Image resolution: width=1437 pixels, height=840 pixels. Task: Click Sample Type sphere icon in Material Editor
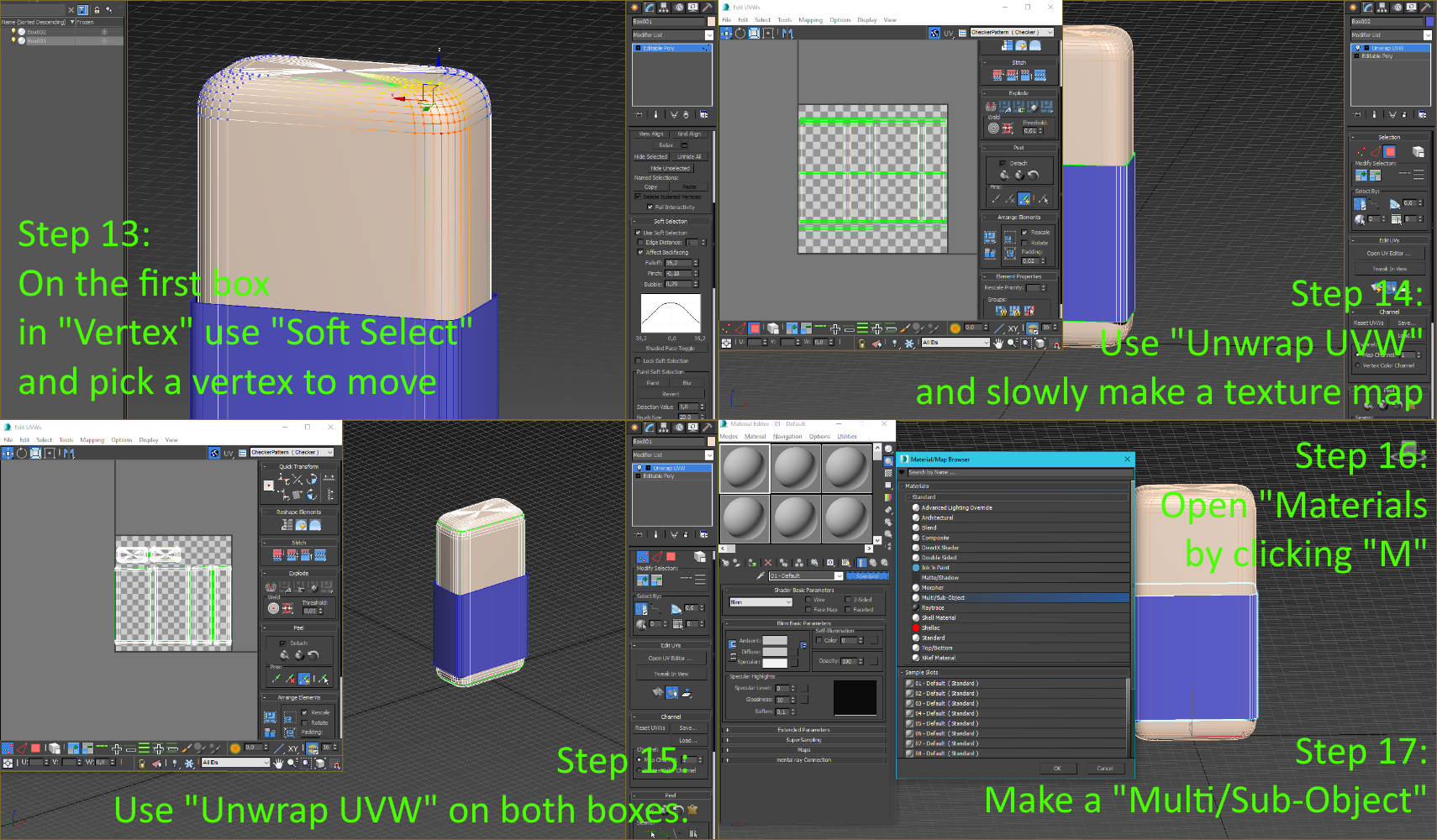[x=888, y=449]
